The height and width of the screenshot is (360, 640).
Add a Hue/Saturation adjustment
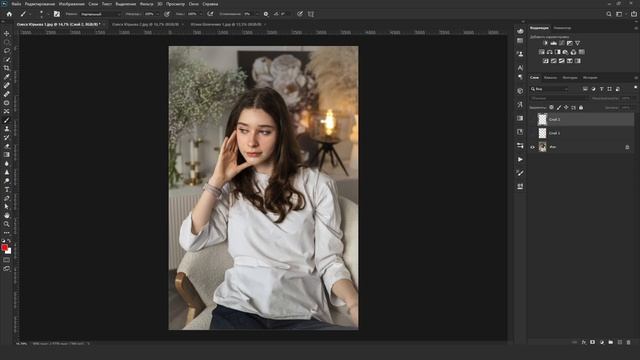542,52
